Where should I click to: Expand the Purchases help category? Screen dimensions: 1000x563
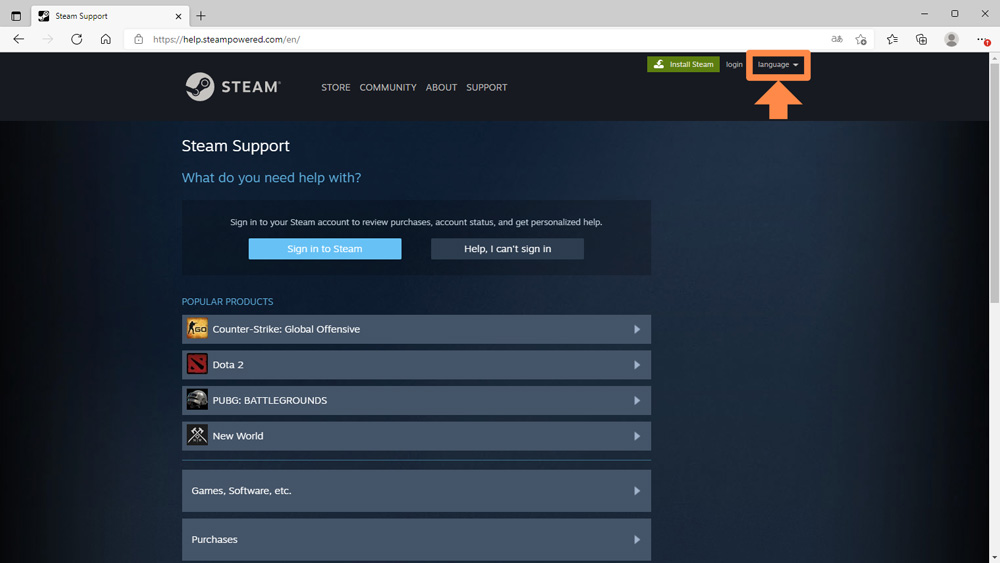click(x=416, y=539)
